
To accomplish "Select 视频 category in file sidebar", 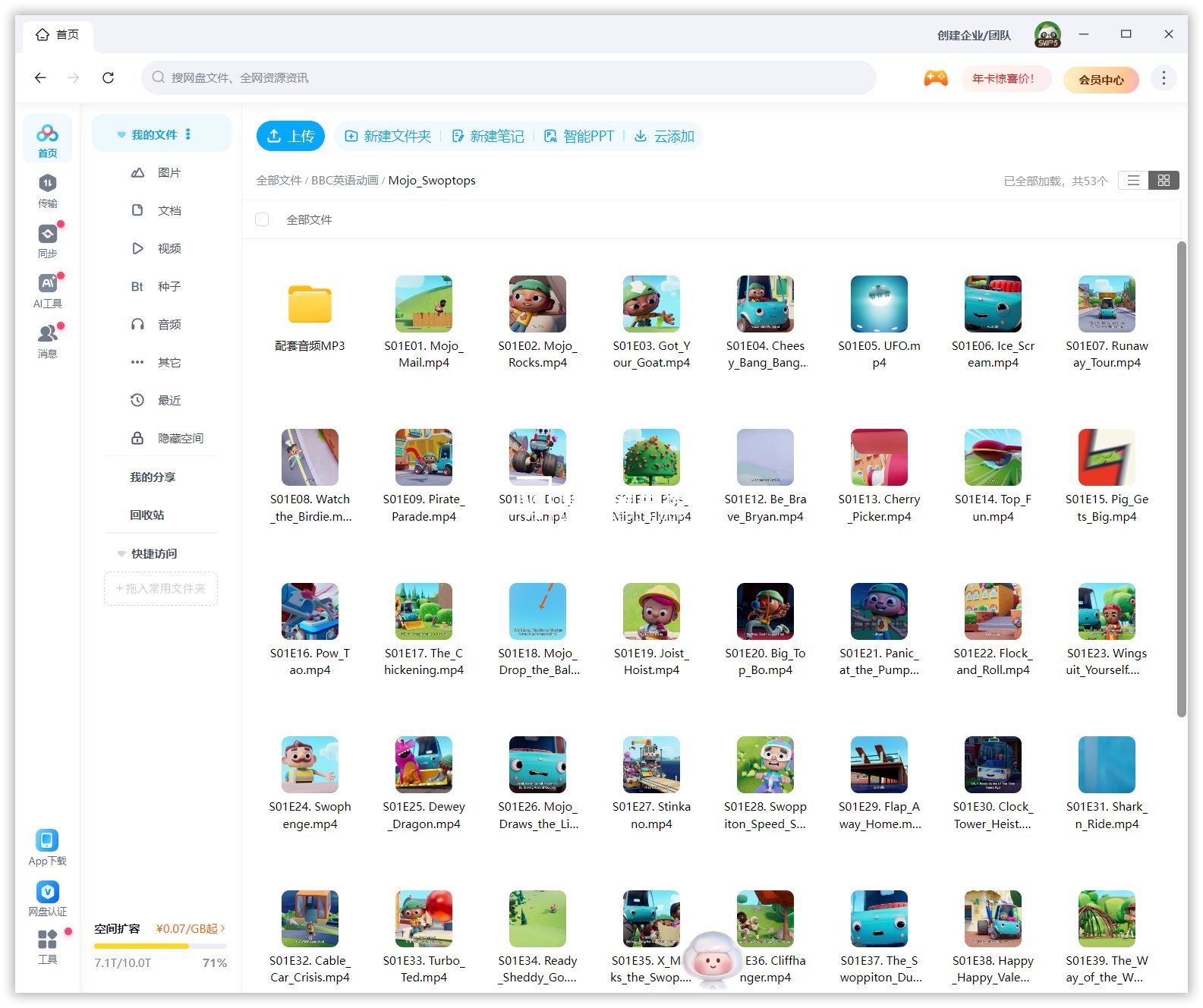I will 168,248.
